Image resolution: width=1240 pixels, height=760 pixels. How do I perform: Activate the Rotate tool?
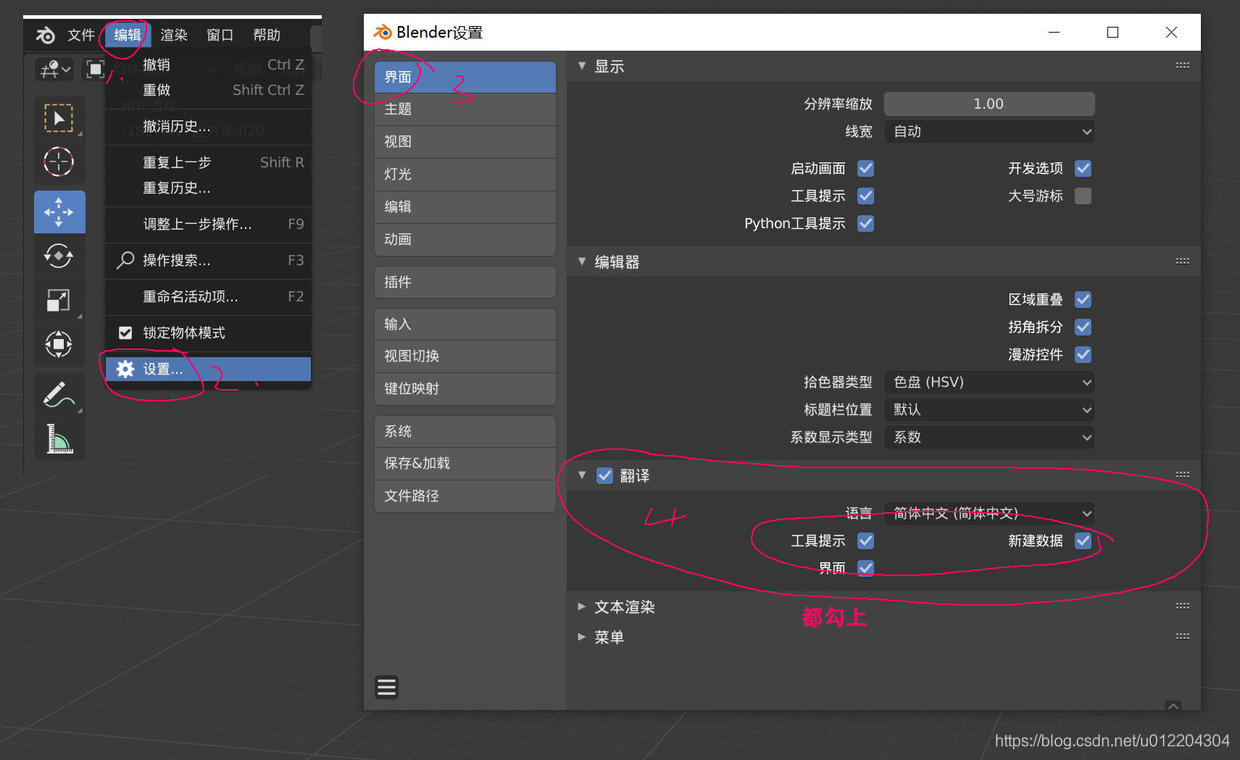pos(59,256)
